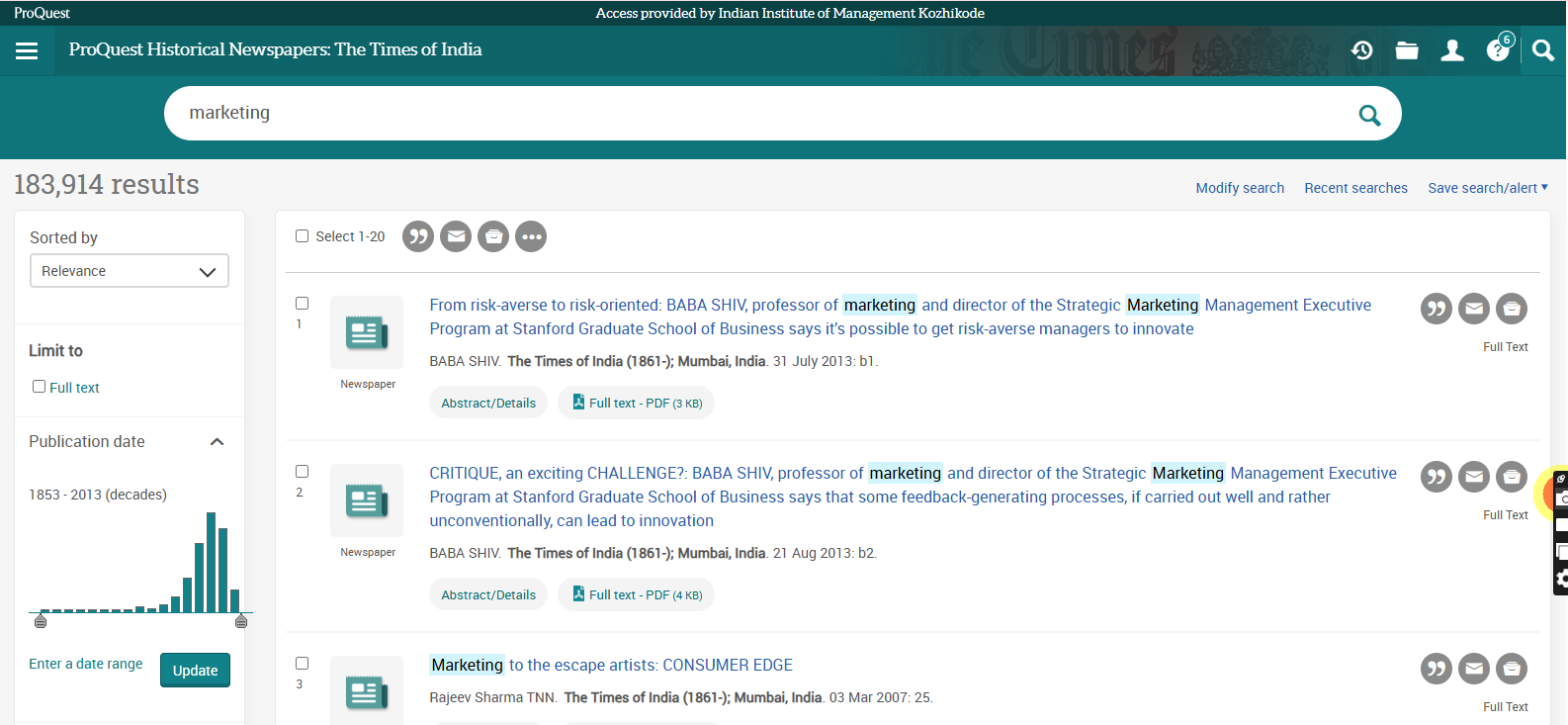Check the Select 1-20 checkbox

(303, 236)
